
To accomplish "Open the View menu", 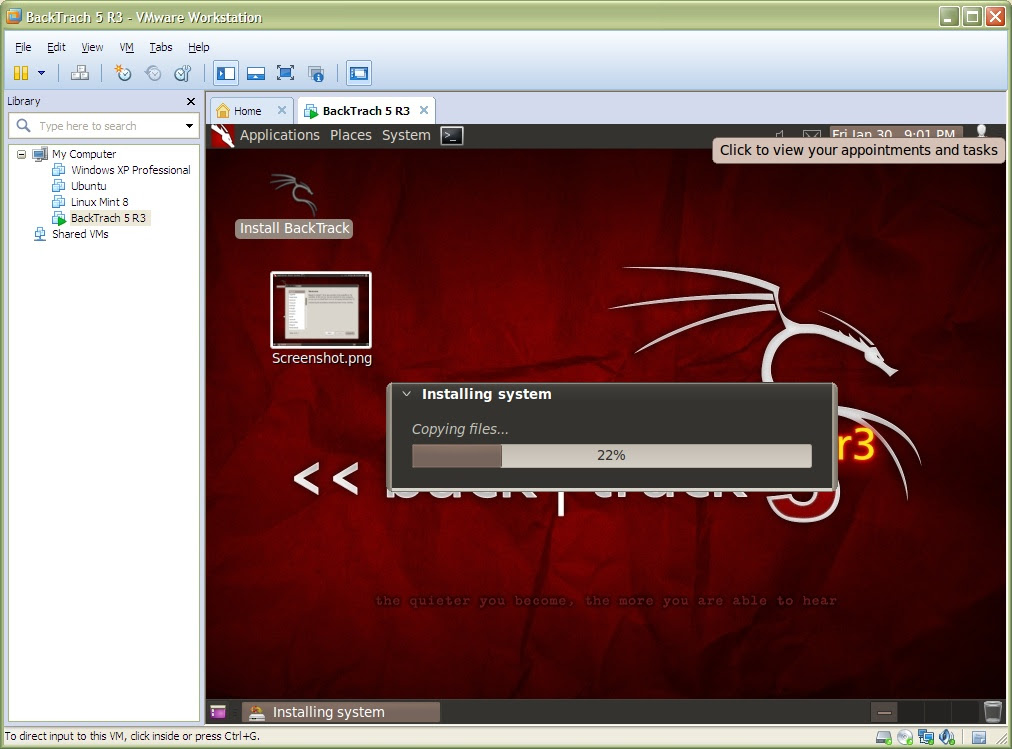I will tap(92, 47).
